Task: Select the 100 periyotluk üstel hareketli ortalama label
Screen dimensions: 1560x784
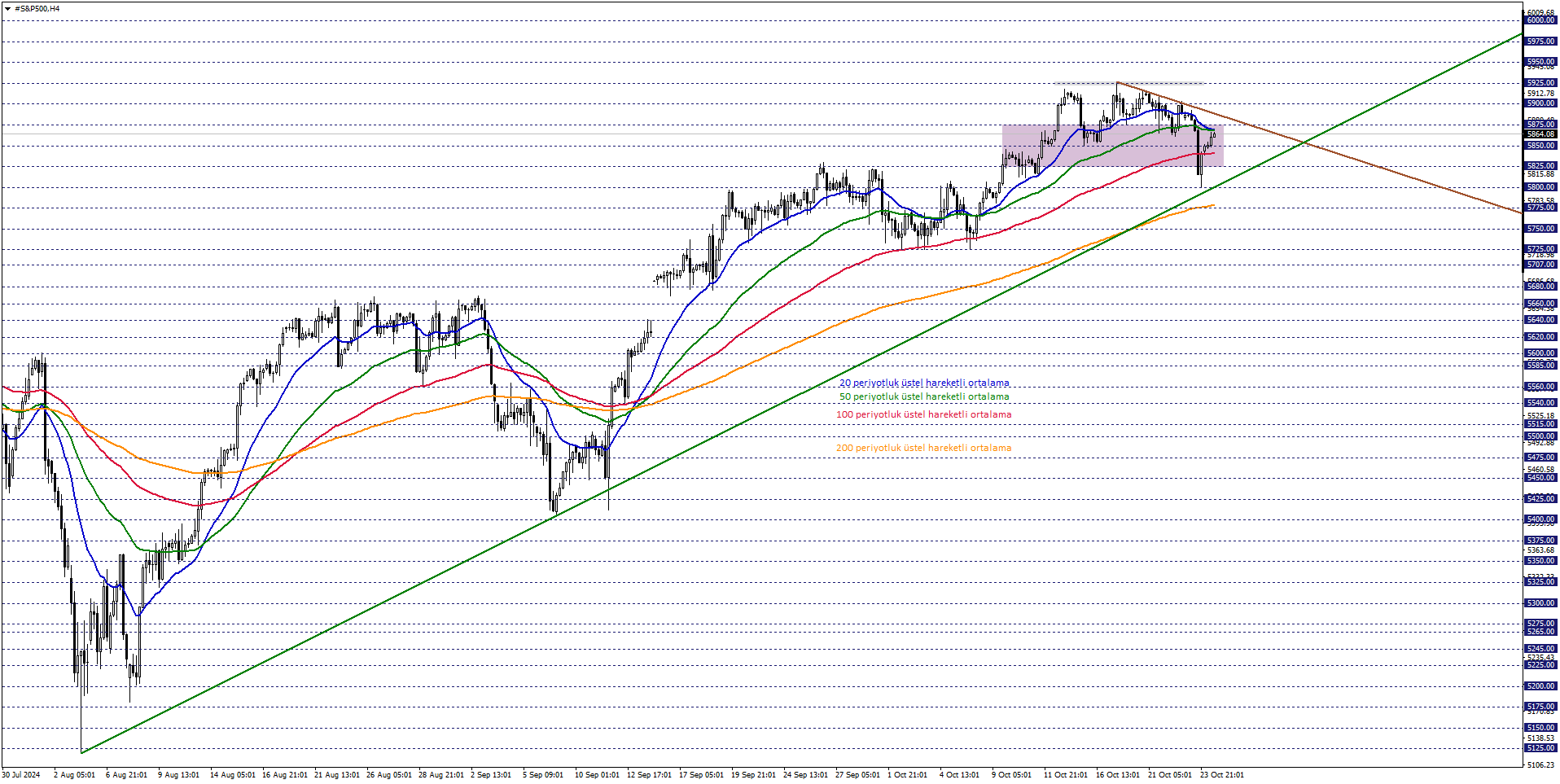Action: click(923, 414)
